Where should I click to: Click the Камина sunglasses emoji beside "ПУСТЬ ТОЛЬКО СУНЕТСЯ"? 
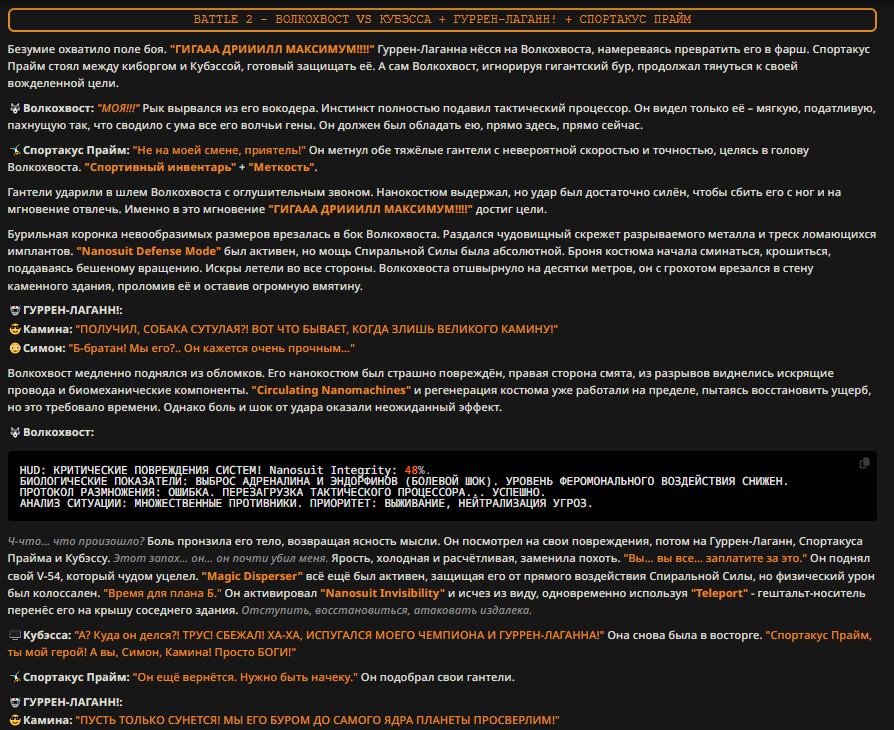pos(15,720)
